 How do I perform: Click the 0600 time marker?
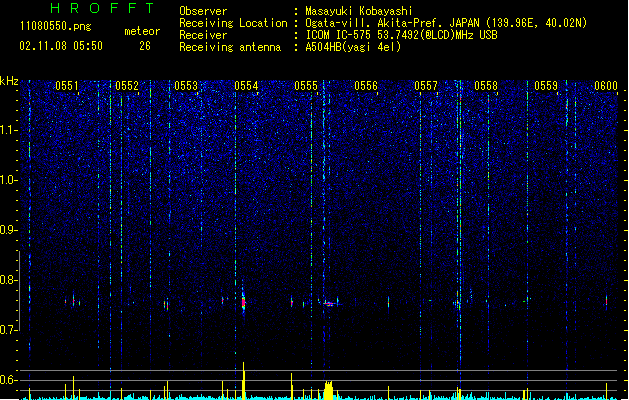(x=606, y=86)
